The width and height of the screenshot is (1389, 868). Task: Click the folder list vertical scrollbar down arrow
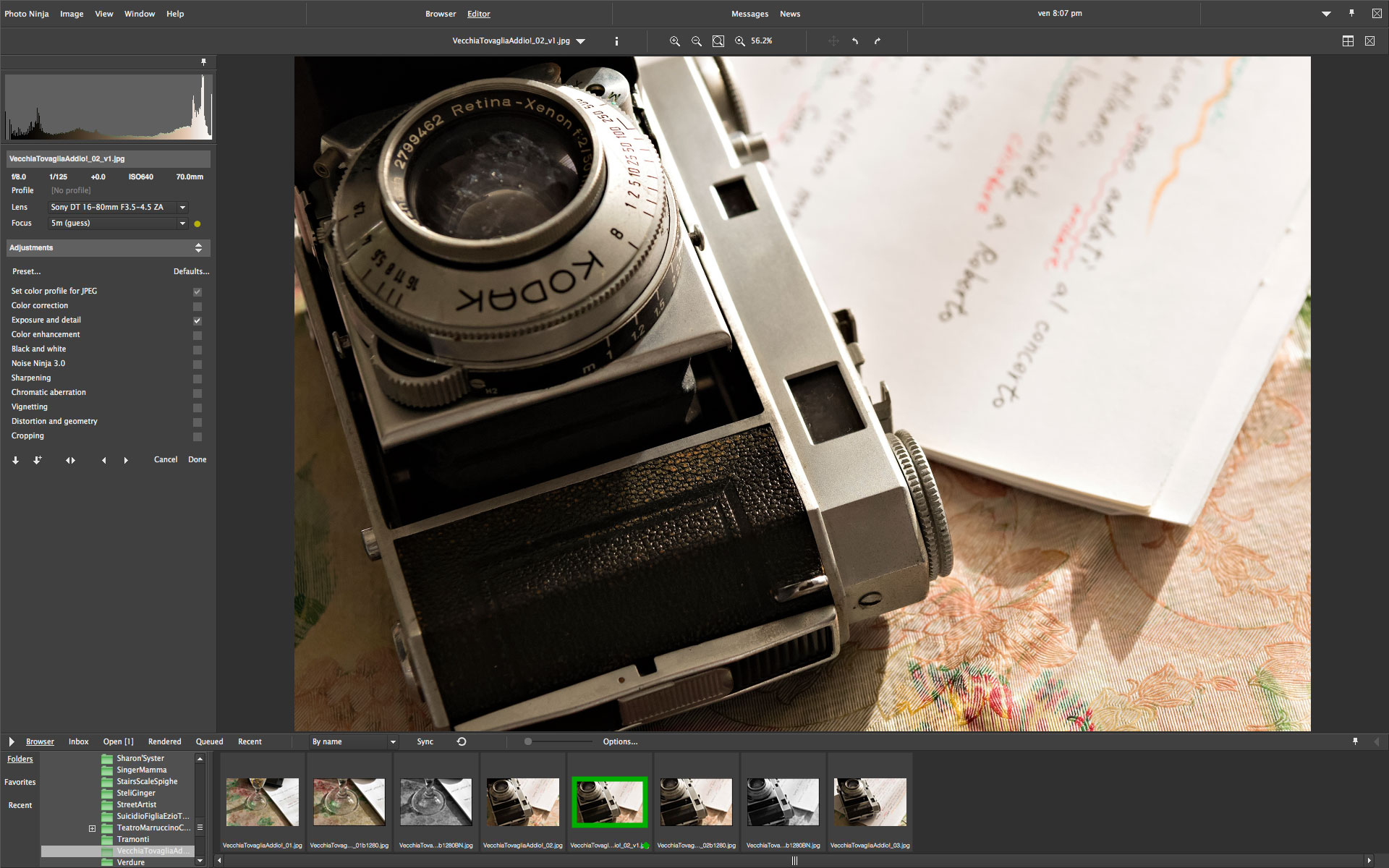point(200,861)
